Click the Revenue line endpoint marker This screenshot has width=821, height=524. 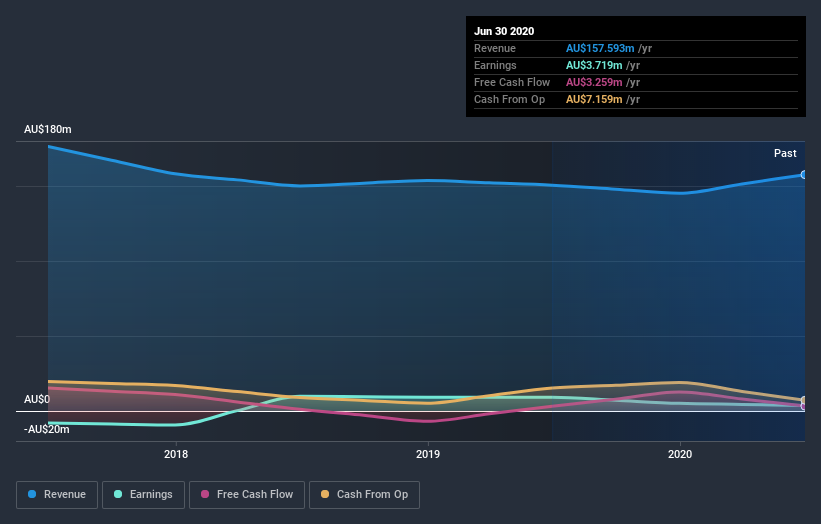804,175
